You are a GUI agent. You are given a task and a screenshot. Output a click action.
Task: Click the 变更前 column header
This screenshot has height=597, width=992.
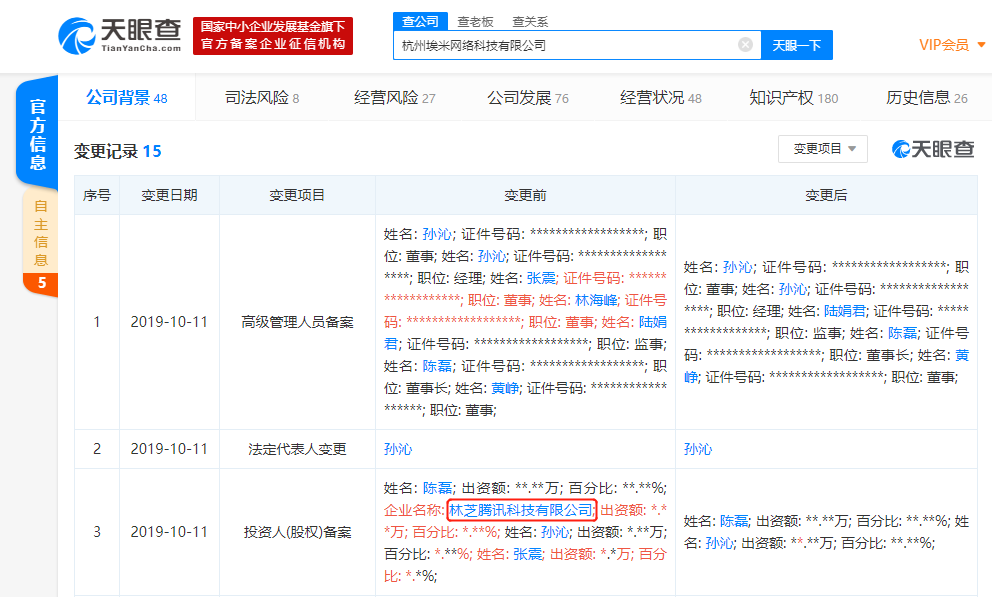click(x=525, y=195)
